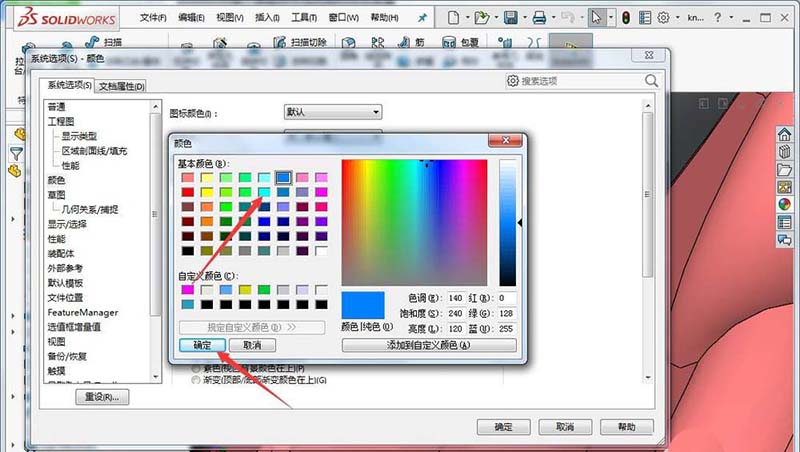This screenshot has width=800, height=452.
Task: Open the 插入(I) menu
Action: point(267,18)
